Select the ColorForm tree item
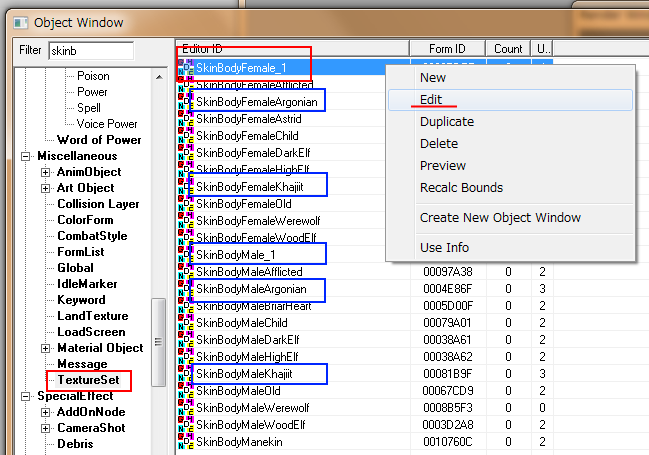The width and height of the screenshot is (649, 455). click(x=85, y=220)
